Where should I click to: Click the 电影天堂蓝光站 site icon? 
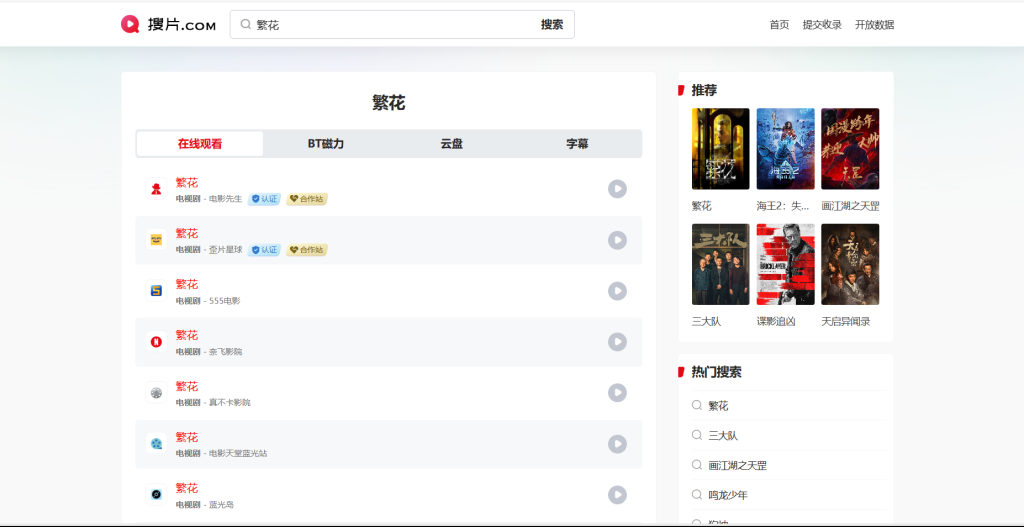(156, 444)
